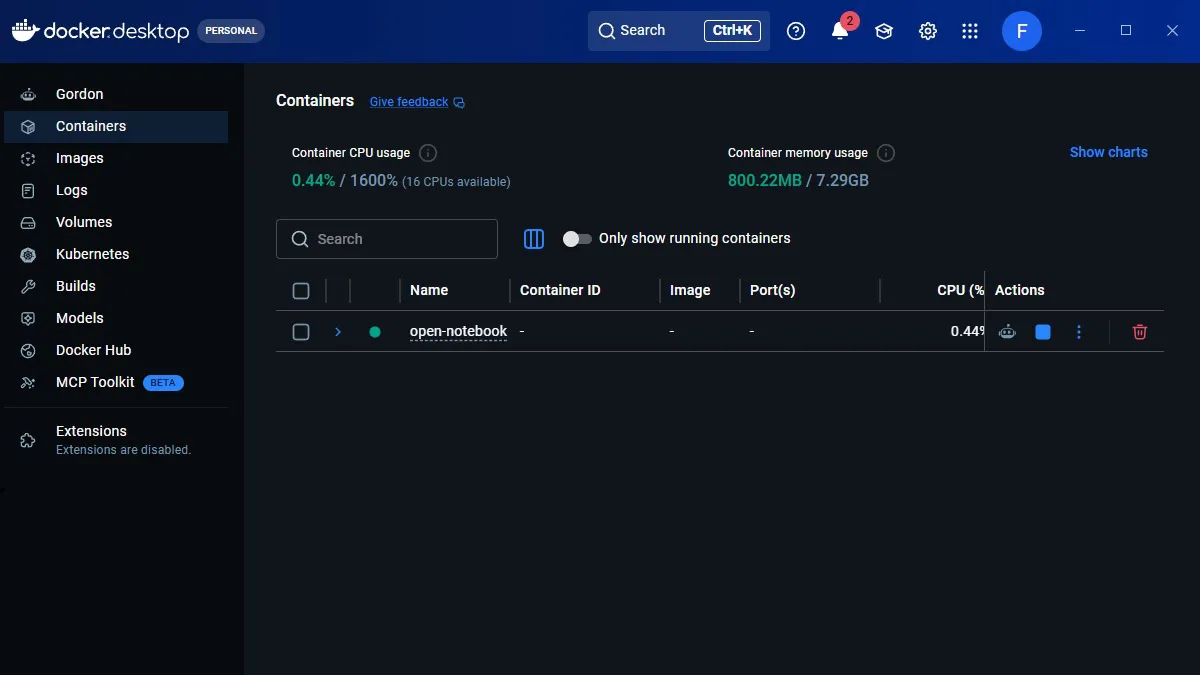Open Settings gear icon in header
Viewport: 1200px width, 675px height.
(928, 31)
